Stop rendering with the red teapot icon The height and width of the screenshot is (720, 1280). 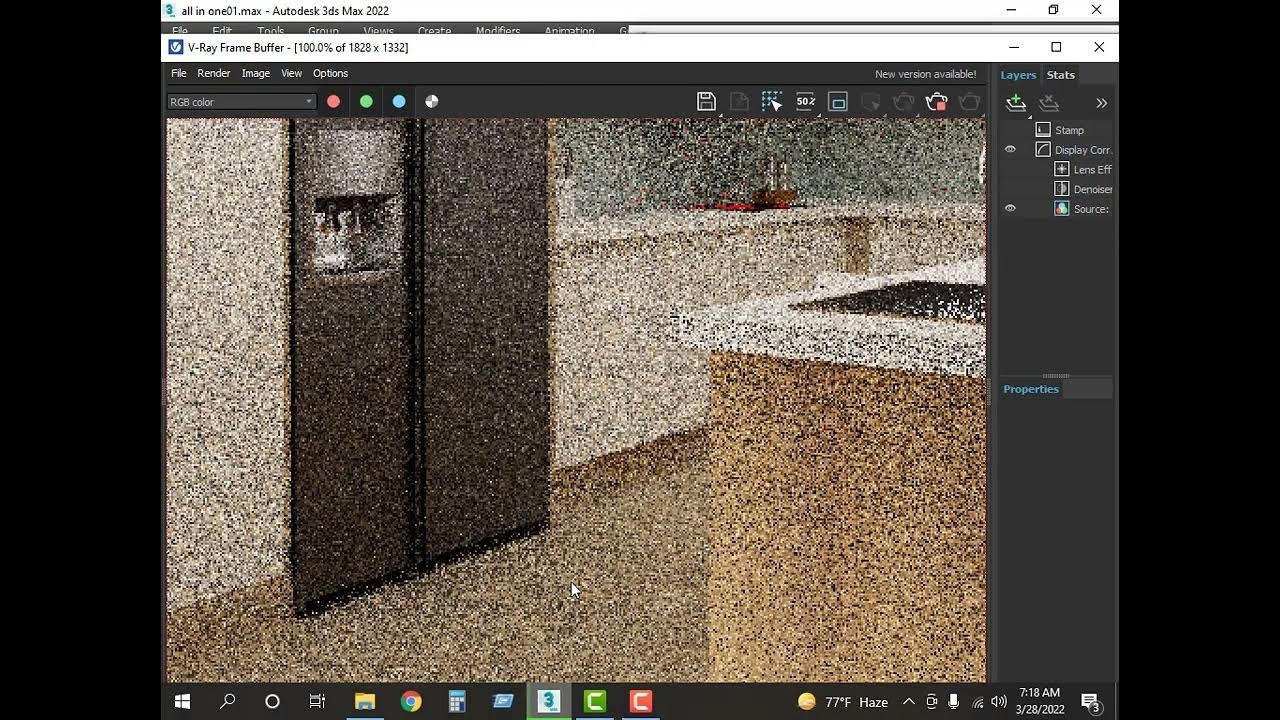pos(936,101)
